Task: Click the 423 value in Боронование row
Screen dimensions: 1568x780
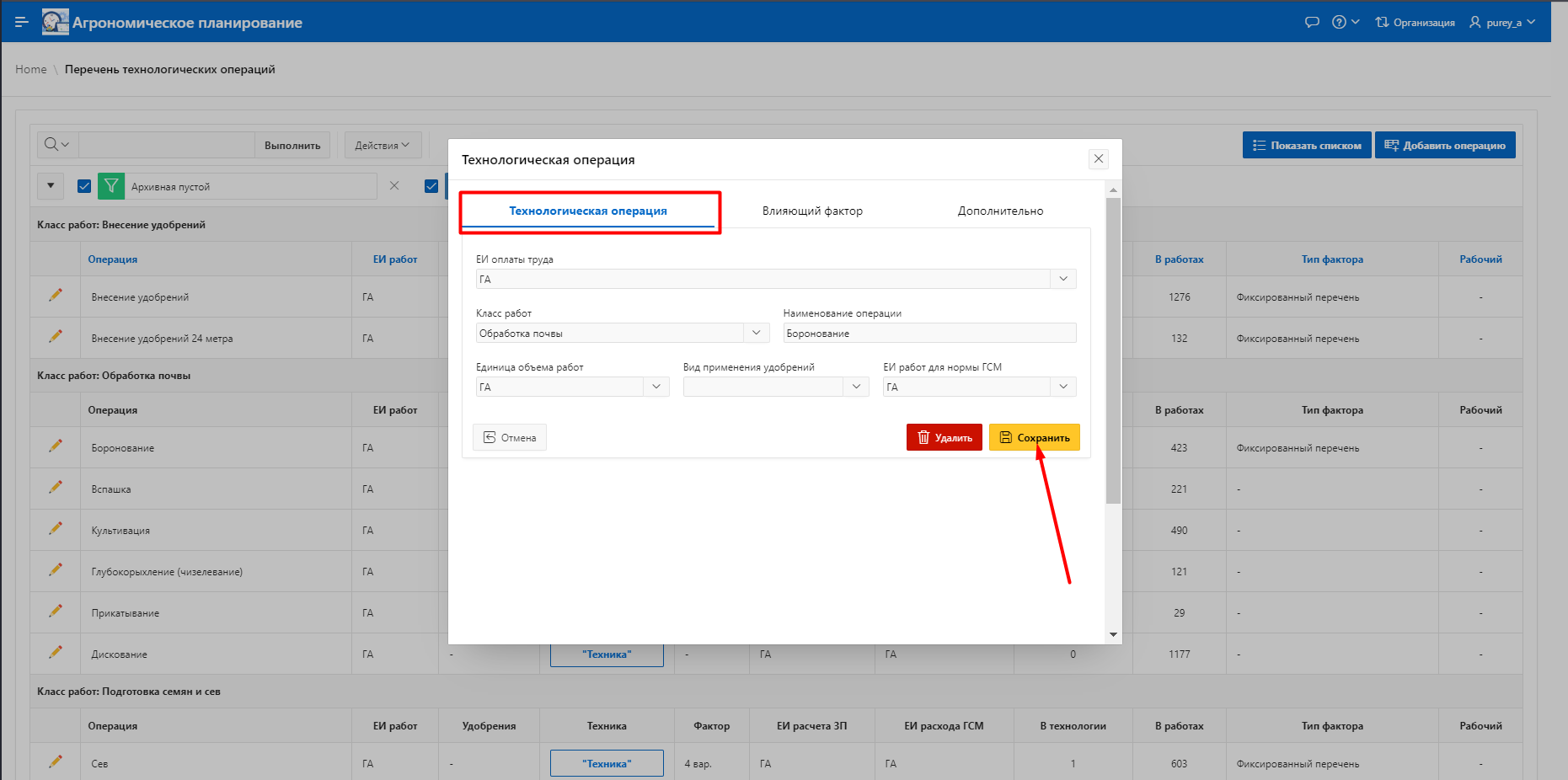Action: (1179, 448)
